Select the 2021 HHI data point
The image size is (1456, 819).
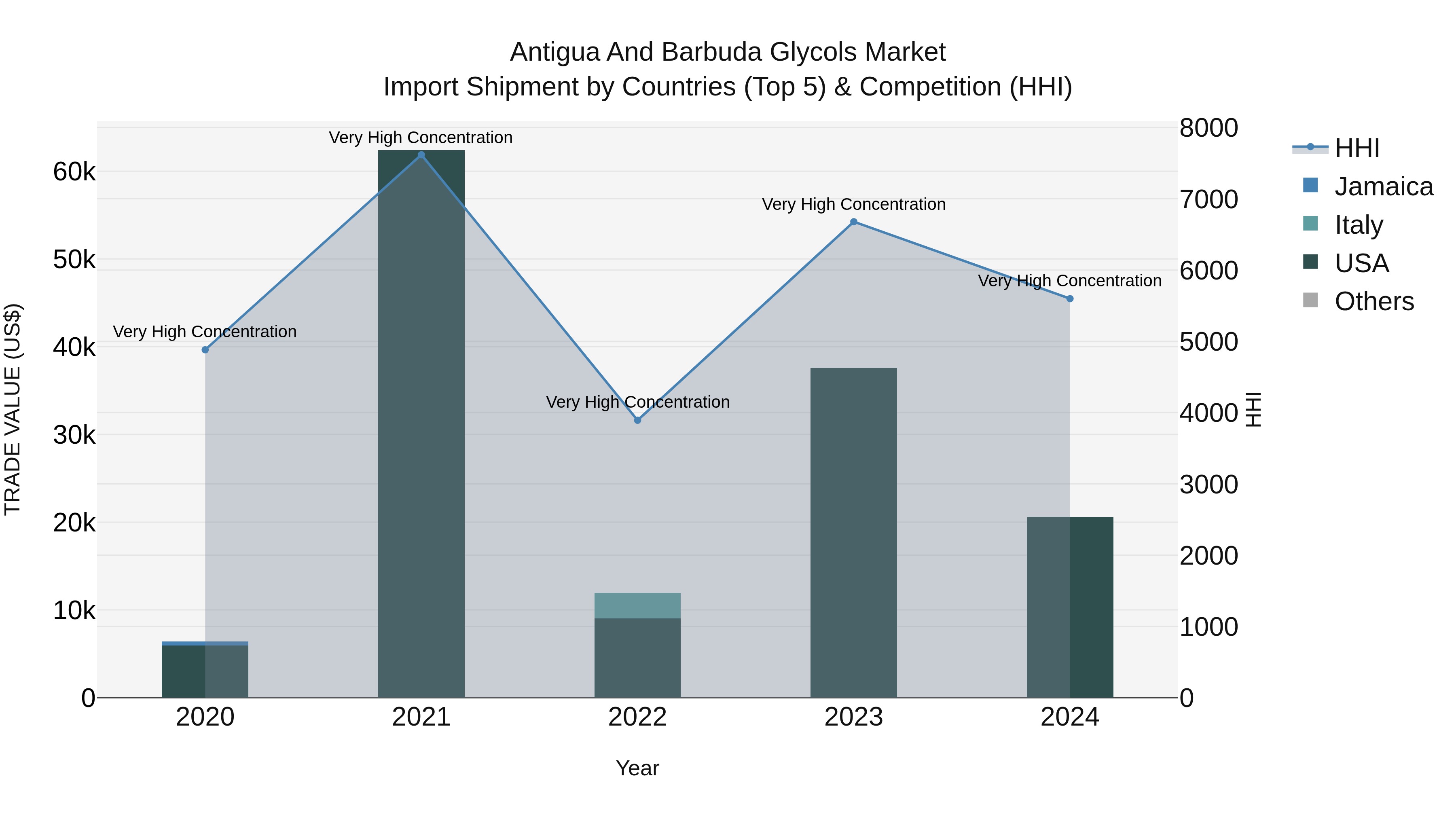click(x=421, y=155)
